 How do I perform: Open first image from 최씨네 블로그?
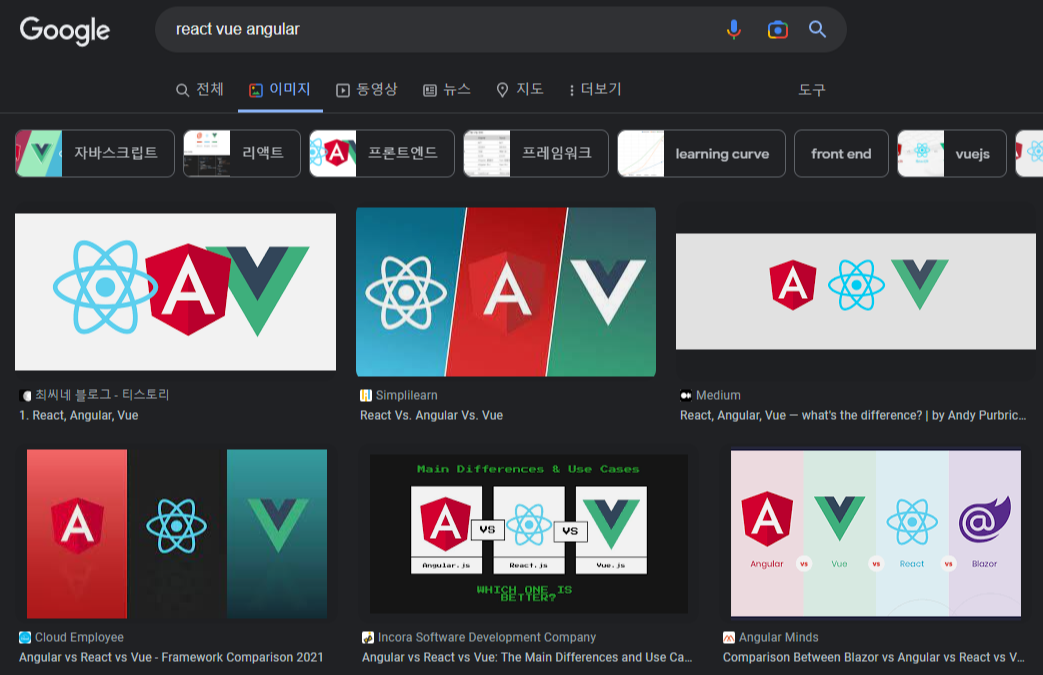tap(176, 292)
